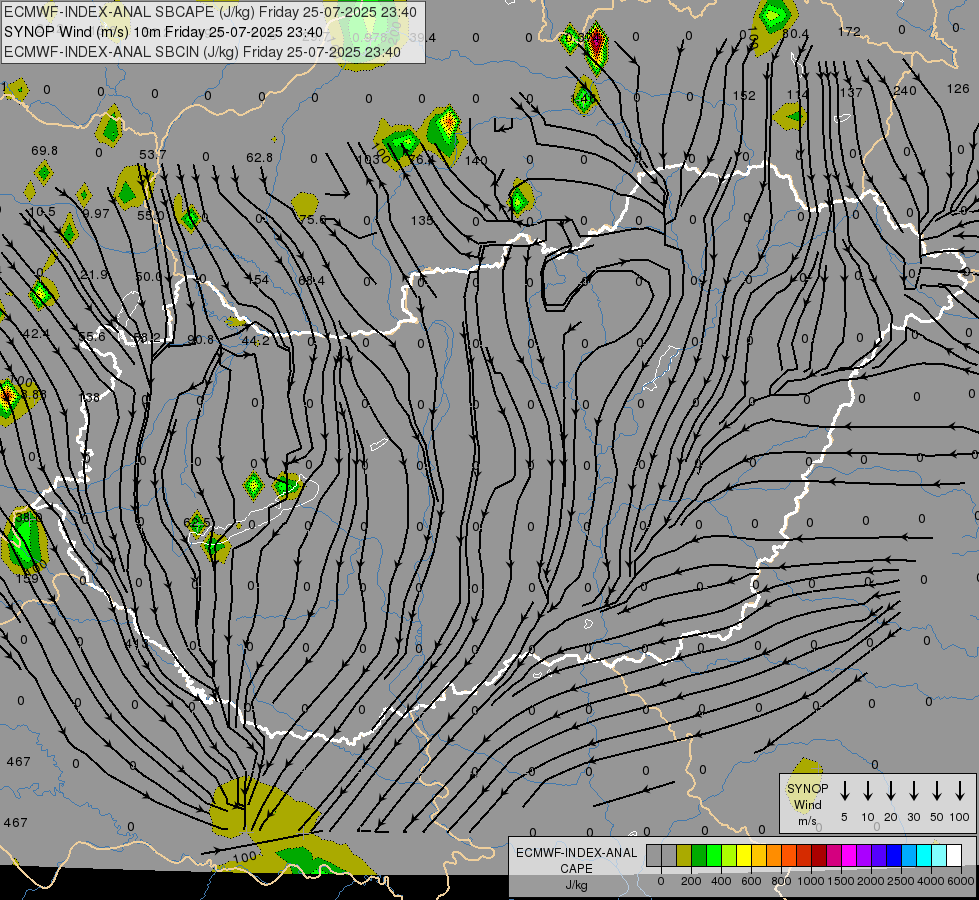Click the 140 value on the map
This screenshot has height=900, width=979.
(x=476, y=161)
